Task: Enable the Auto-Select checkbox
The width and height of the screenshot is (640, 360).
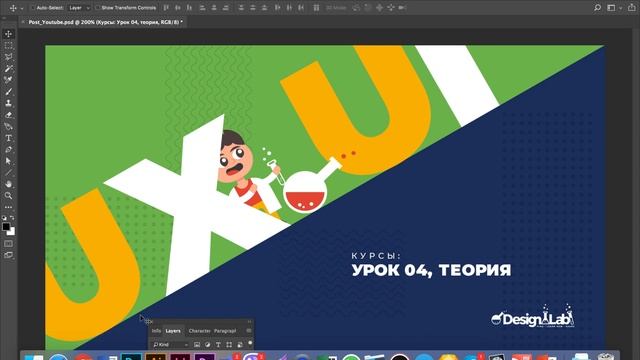Action: click(x=33, y=8)
